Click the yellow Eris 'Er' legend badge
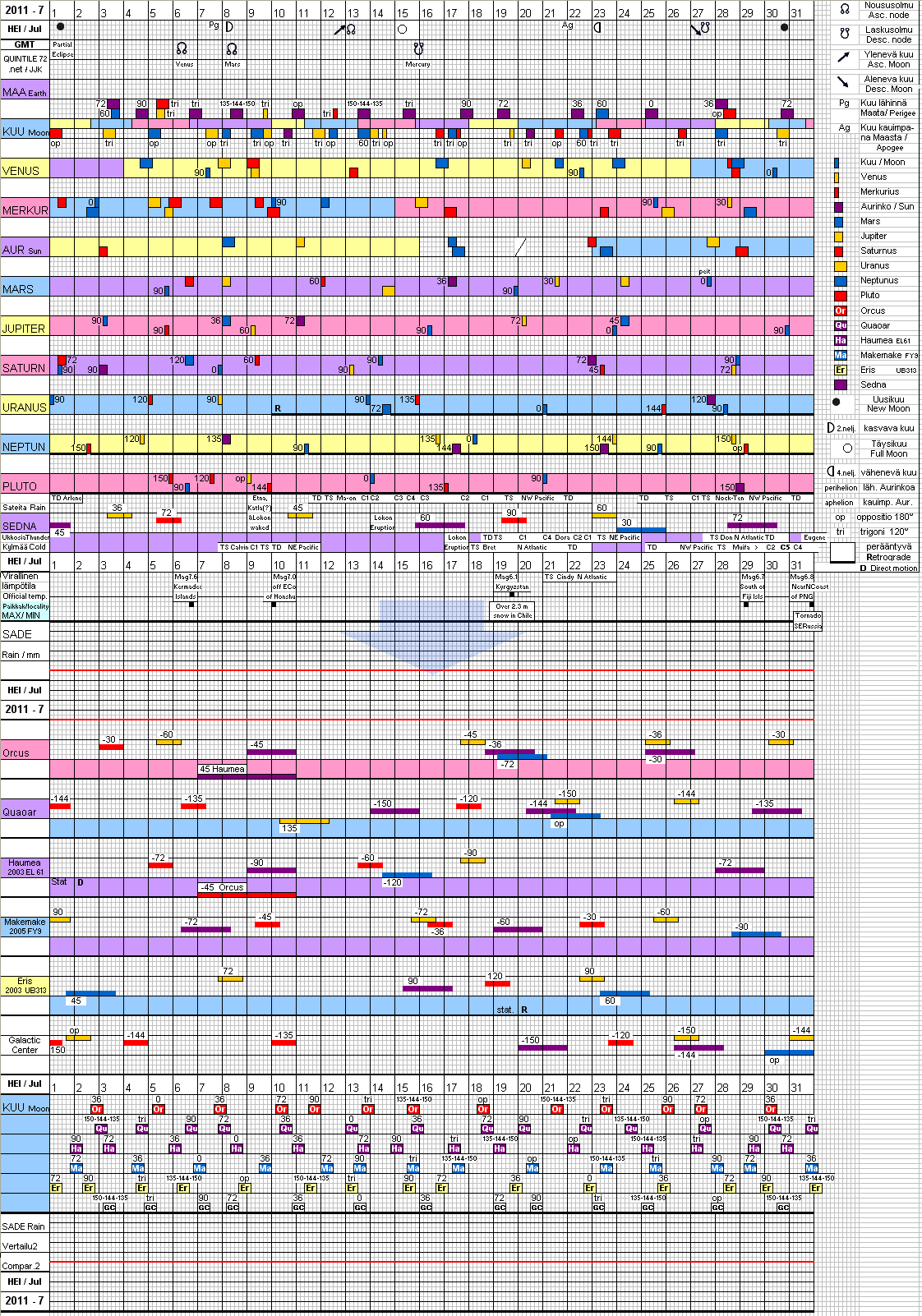This screenshot has height=1316, width=922. coord(840,370)
